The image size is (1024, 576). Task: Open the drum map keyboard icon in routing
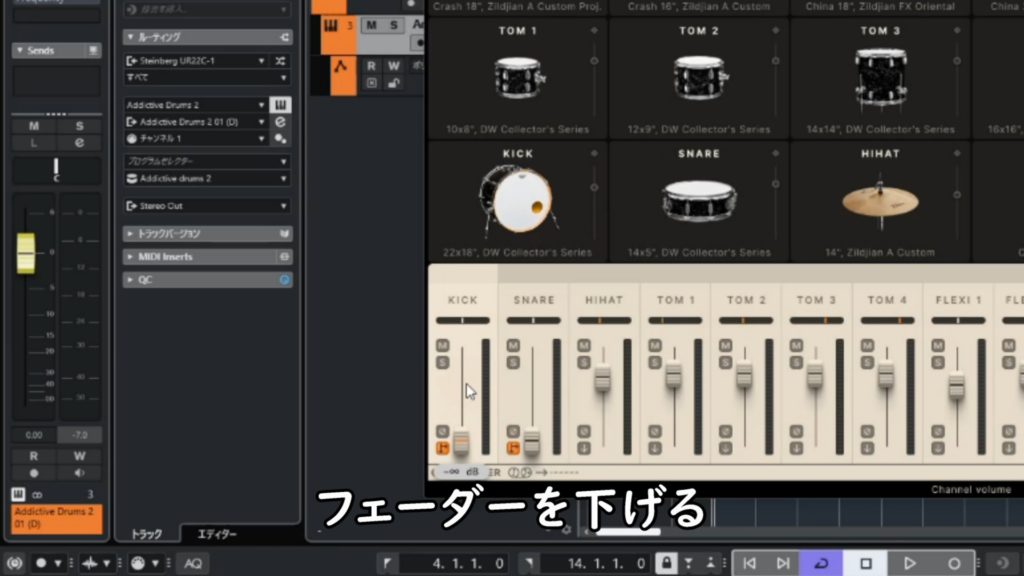click(x=283, y=105)
